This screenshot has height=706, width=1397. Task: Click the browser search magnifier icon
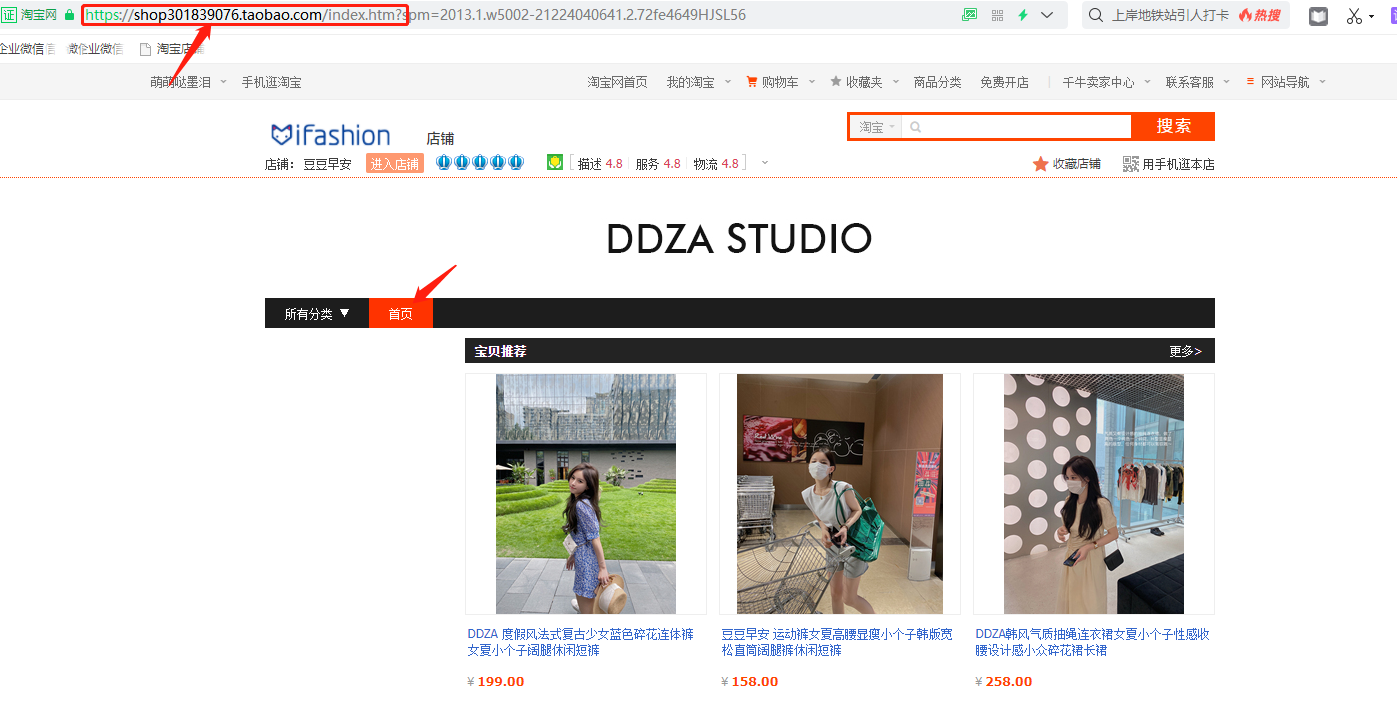coord(1096,15)
